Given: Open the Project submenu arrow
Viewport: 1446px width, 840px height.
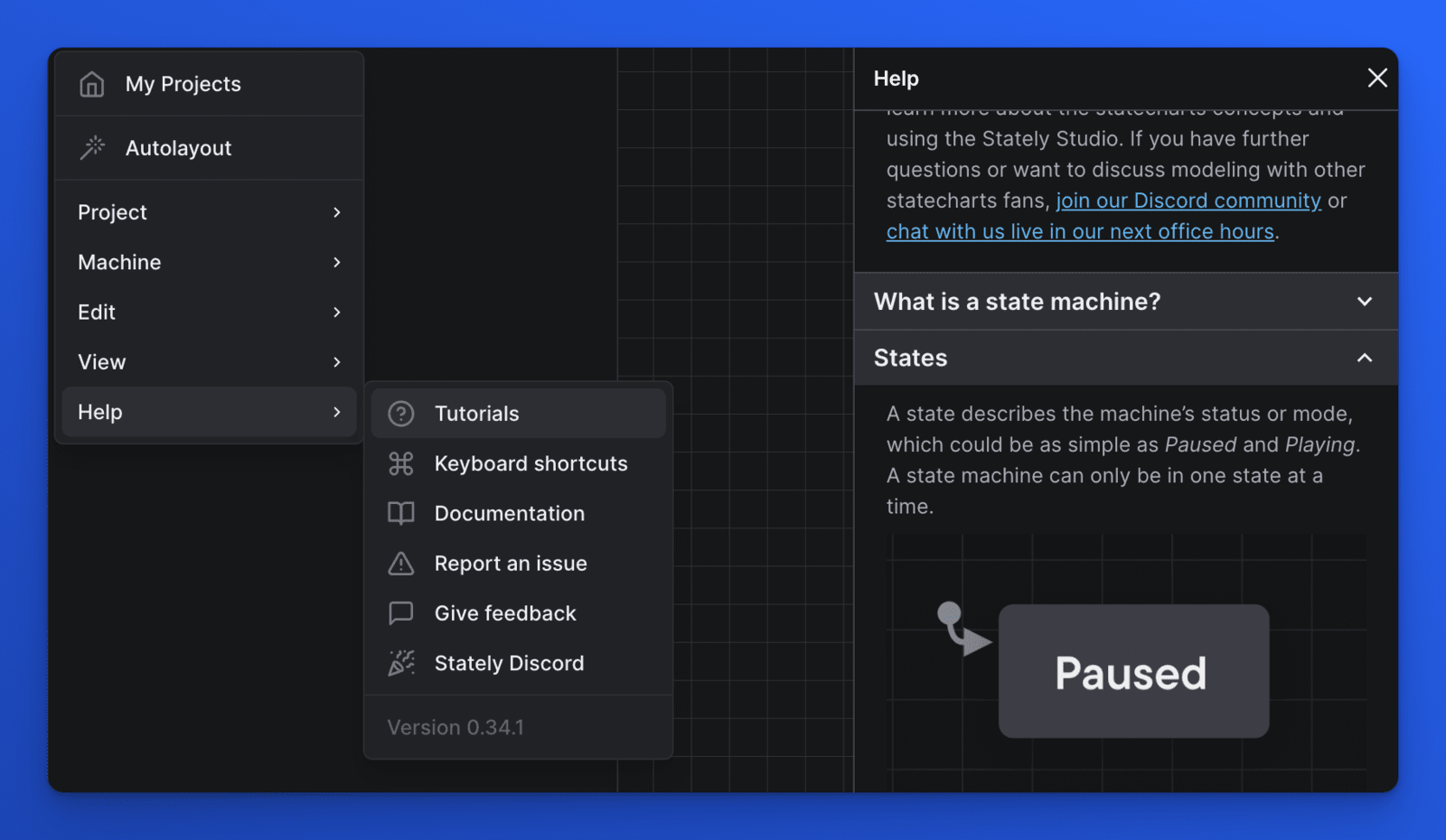Looking at the screenshot, I should coord(336,212).
